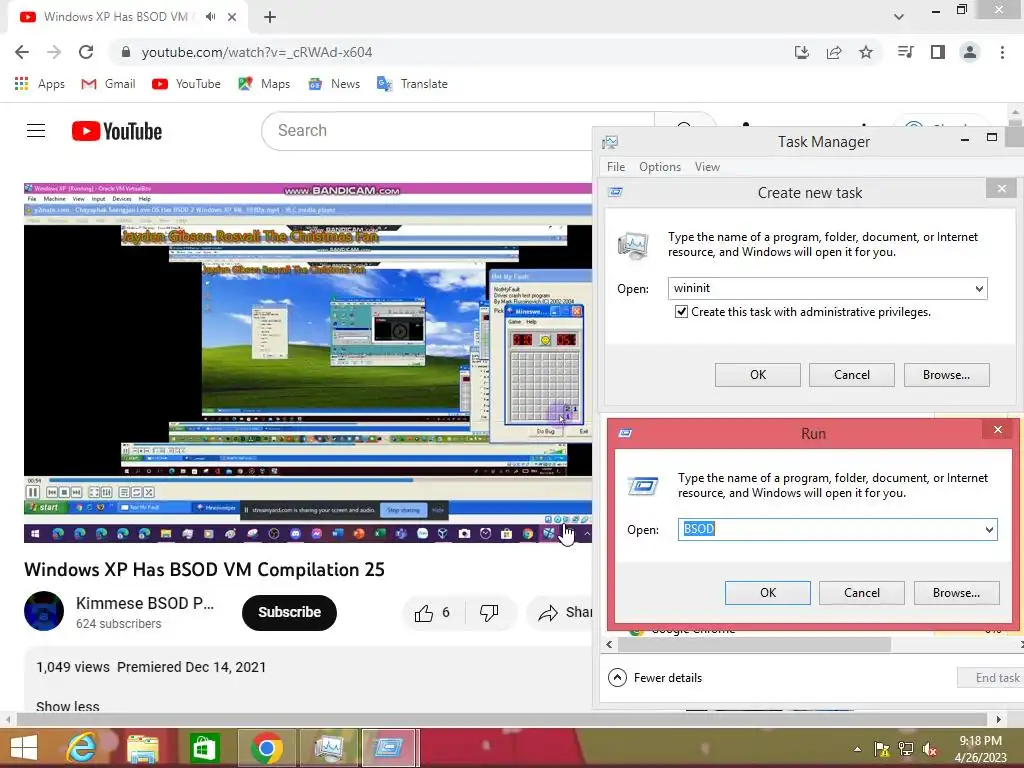
Task: Switch to Chrome on the taskbar
Action: [266, 748]
